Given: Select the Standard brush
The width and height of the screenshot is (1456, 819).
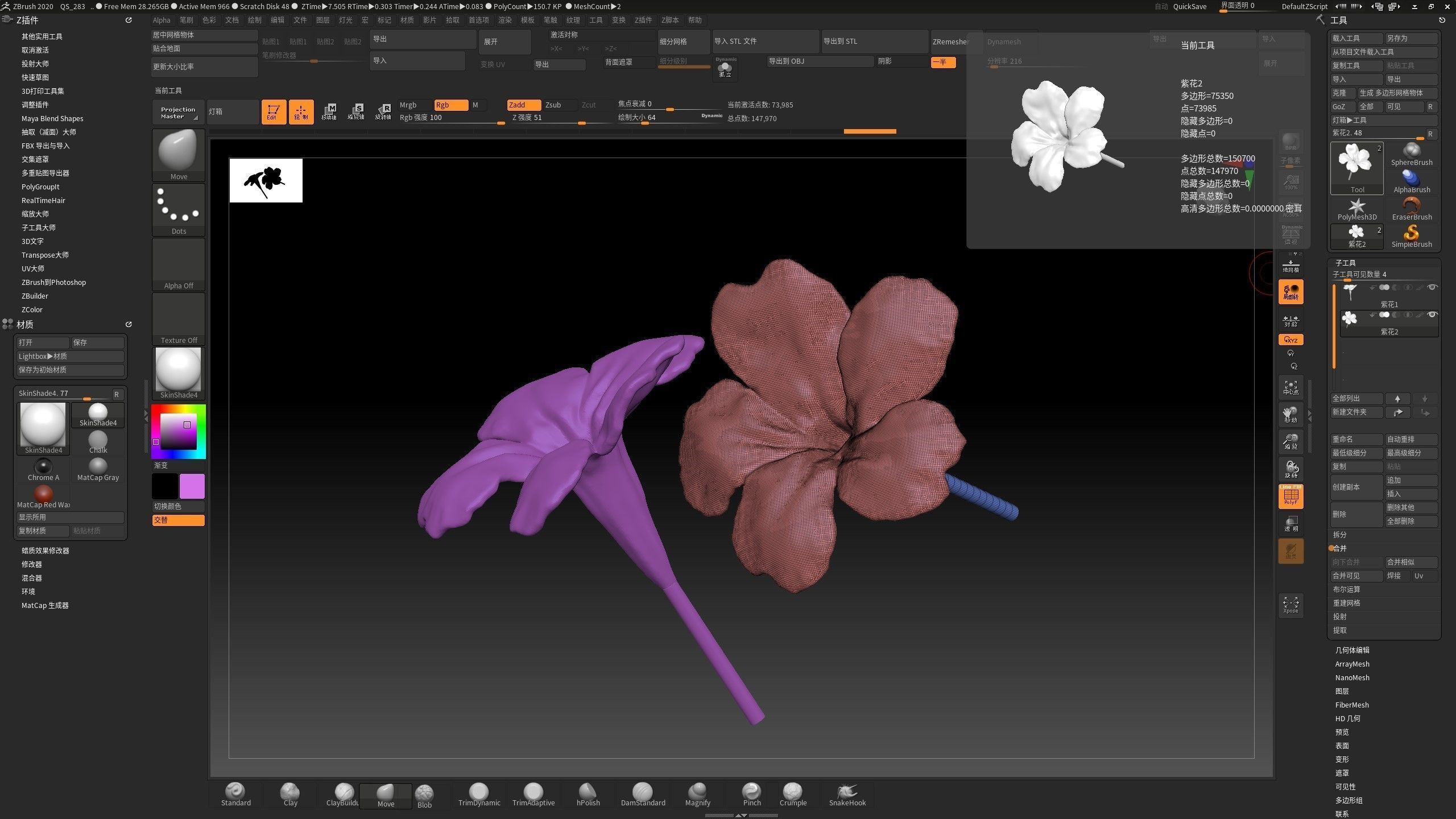Looking at the screenshot, I should point(235,795).
